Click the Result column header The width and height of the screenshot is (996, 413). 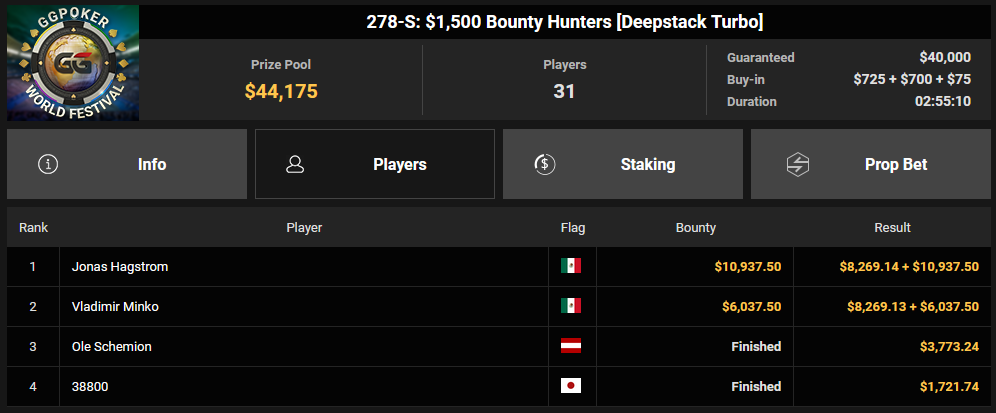(x=892, y=227)
